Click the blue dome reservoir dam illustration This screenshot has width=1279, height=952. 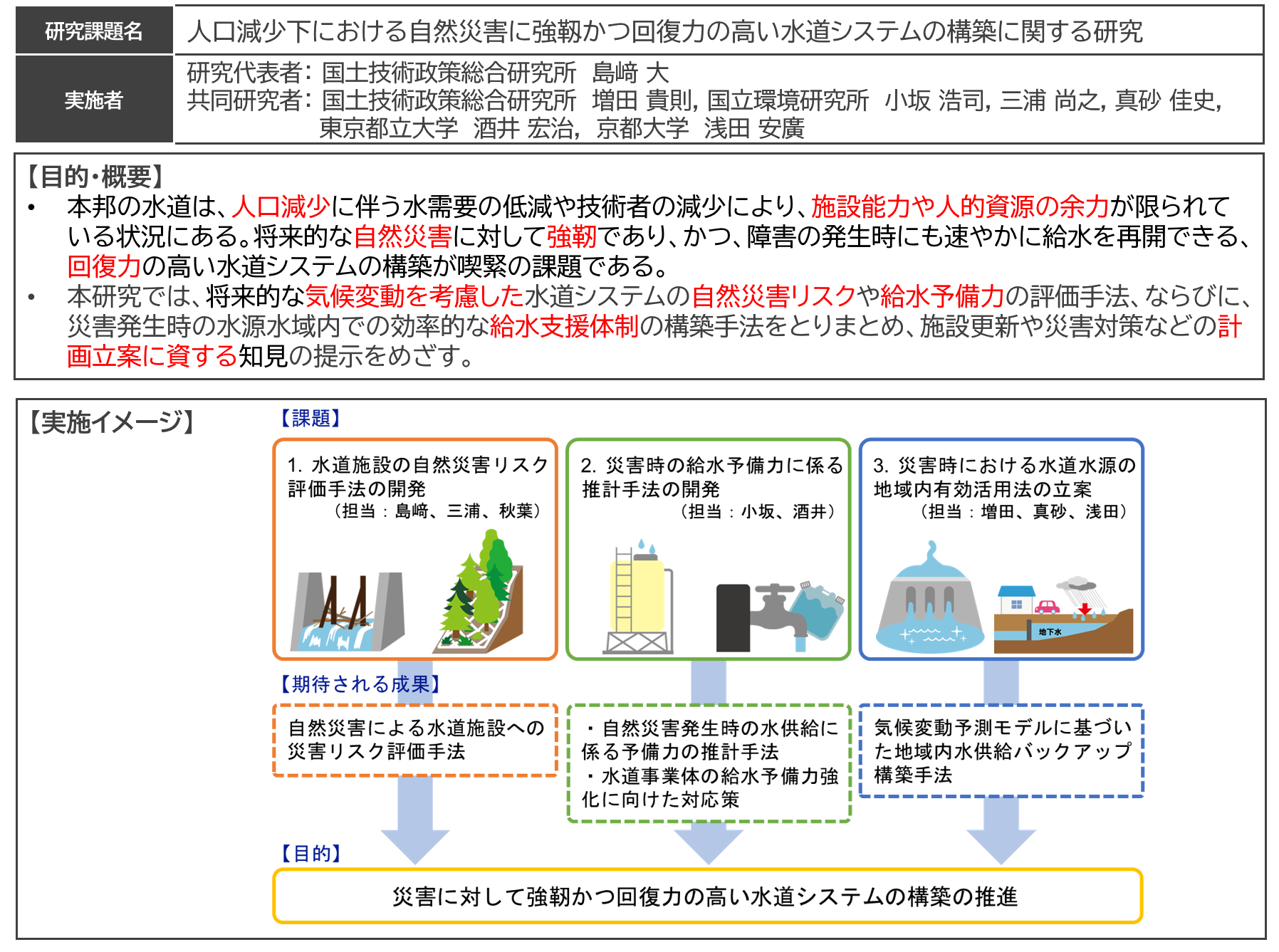tap(929, 597)
